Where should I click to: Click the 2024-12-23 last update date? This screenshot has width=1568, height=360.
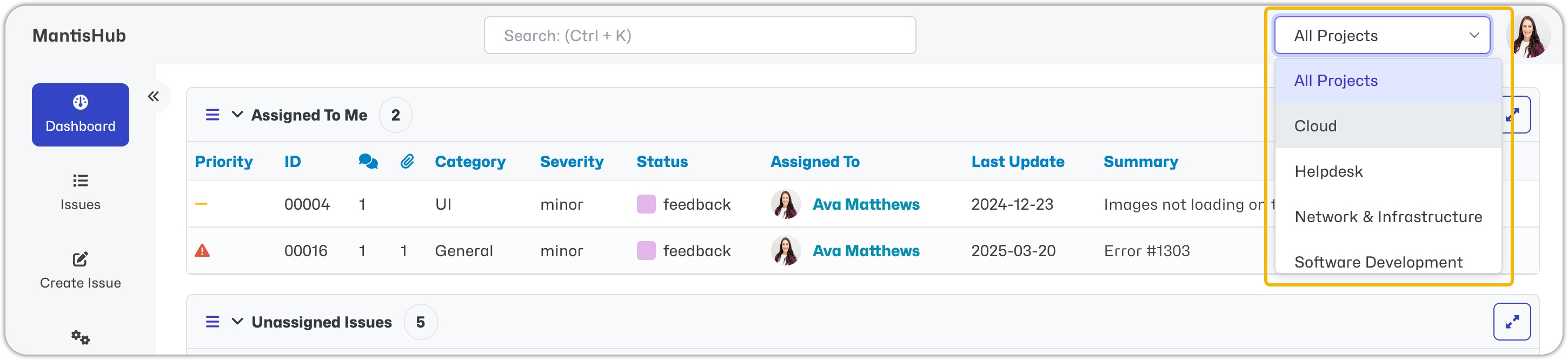[x=1012, y=204]
